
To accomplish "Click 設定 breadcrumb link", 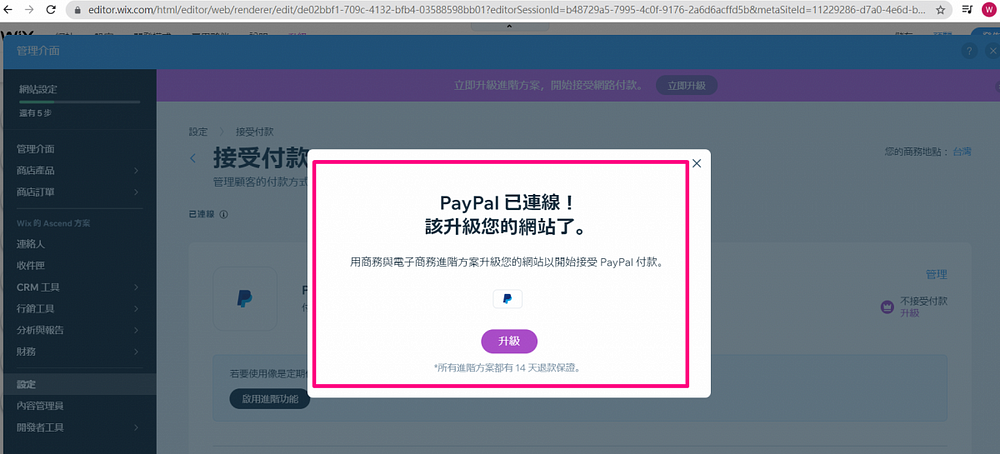I will click(x=198, y=131).
